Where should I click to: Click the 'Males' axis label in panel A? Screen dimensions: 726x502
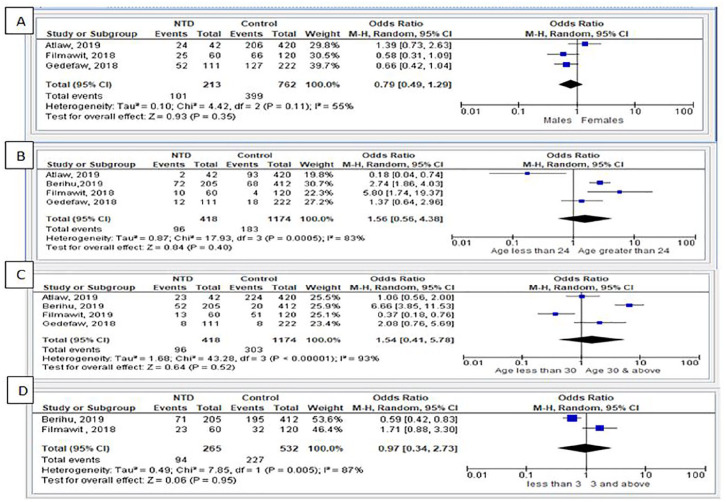(x=555, y=121)
